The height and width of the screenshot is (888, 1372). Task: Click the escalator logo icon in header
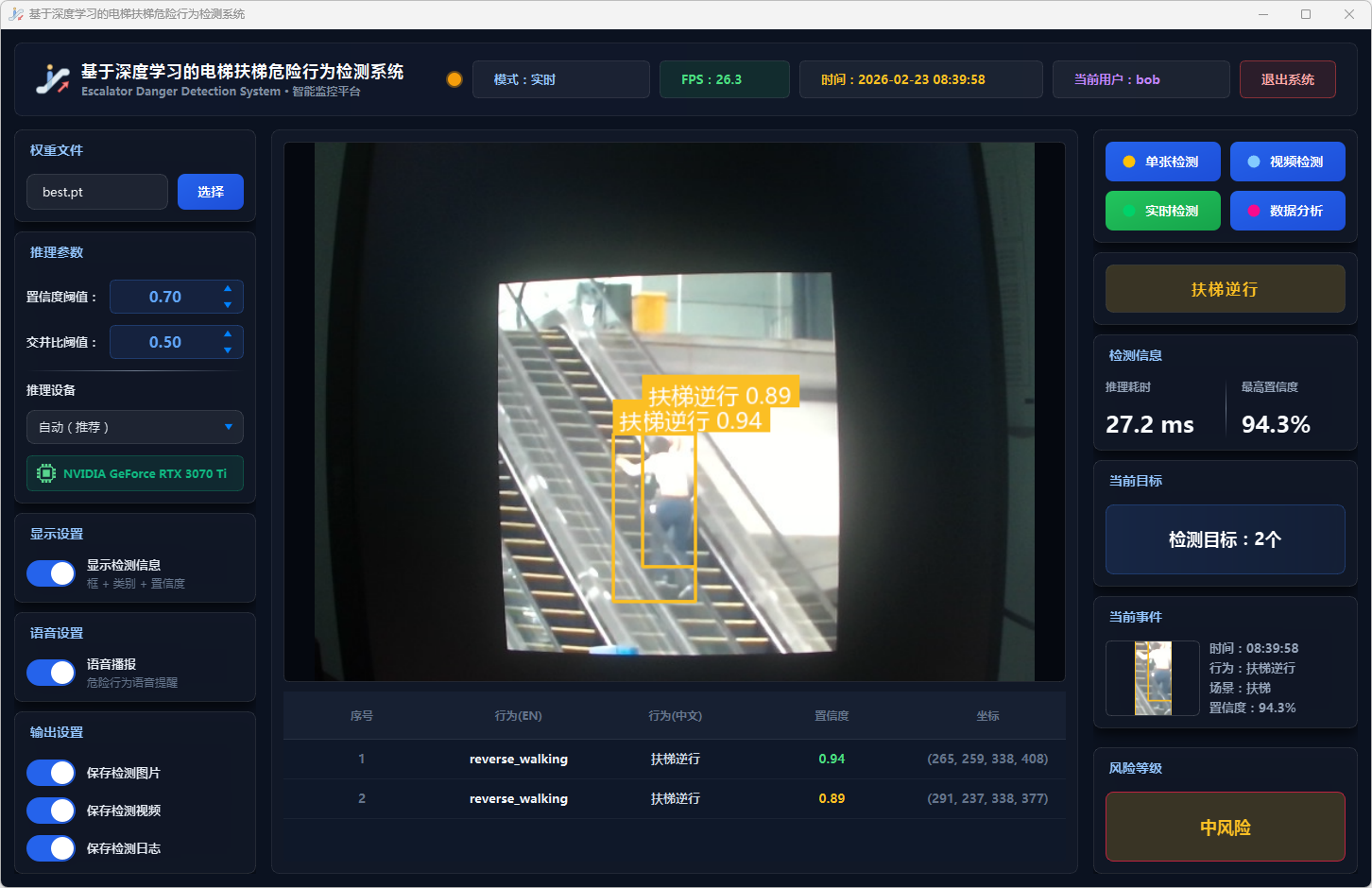click(53, 79)
